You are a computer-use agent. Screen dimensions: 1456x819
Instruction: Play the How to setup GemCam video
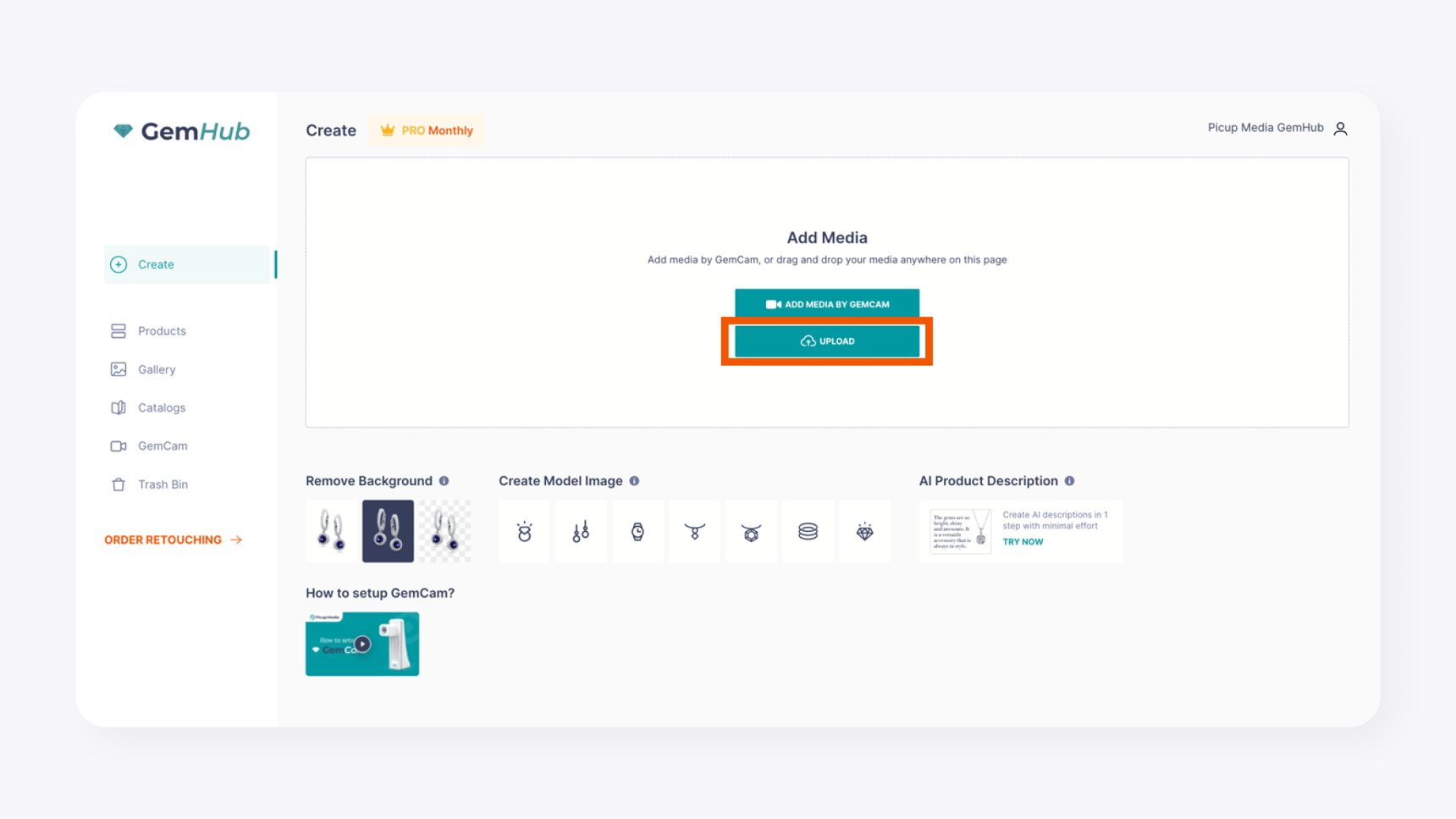[362, 644]
